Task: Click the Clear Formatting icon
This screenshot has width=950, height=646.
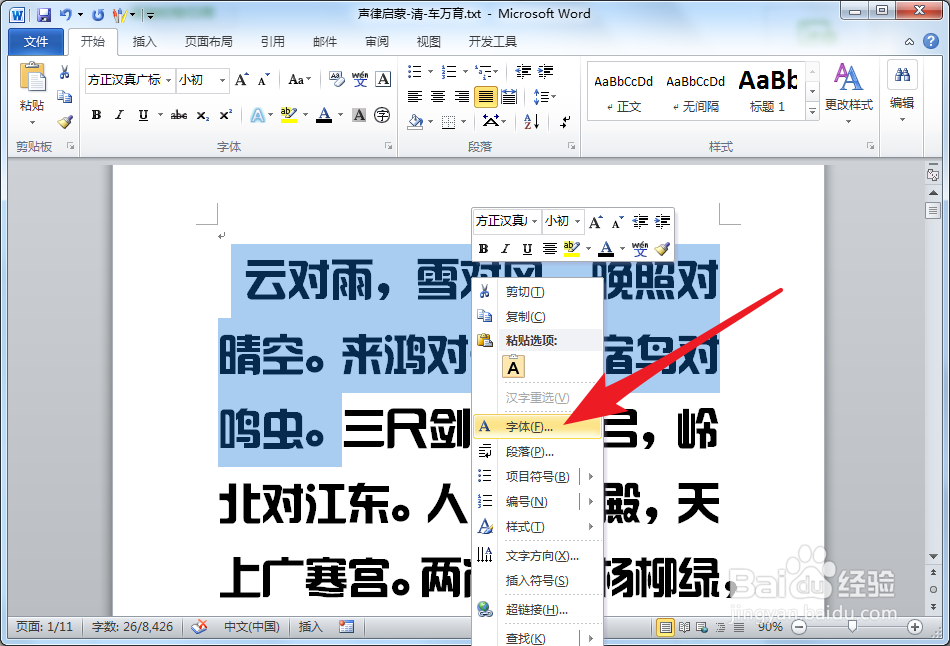Action: pos(335,80)
